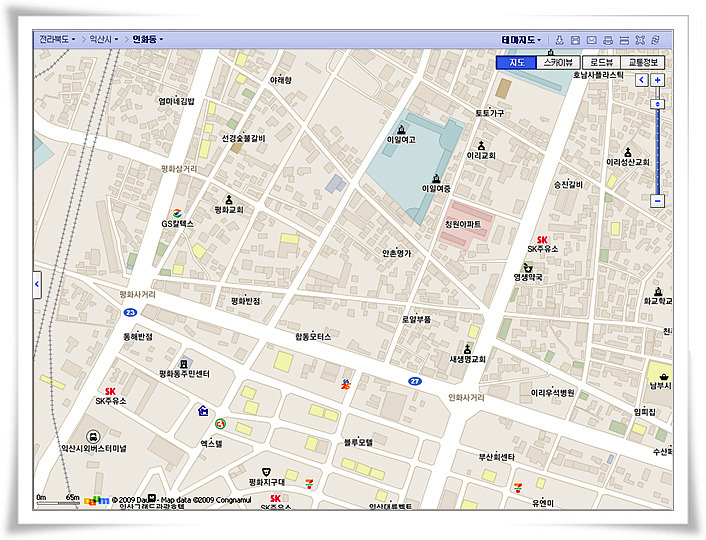Click the 평화동주민센터 office icon
This screenshot has height=540, width=706.
pos(184,363)
